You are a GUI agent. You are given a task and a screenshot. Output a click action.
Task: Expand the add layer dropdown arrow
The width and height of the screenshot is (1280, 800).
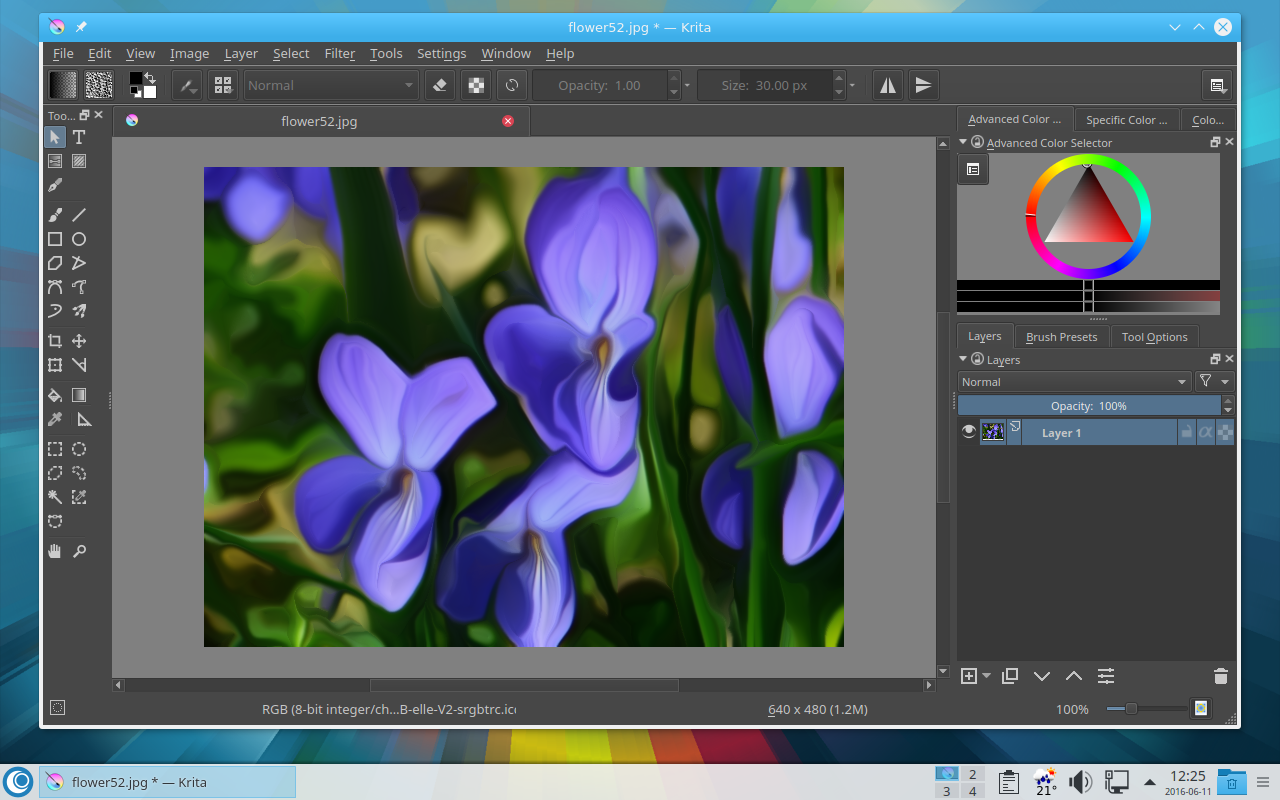pyautogui.click(x=987, y=676)
